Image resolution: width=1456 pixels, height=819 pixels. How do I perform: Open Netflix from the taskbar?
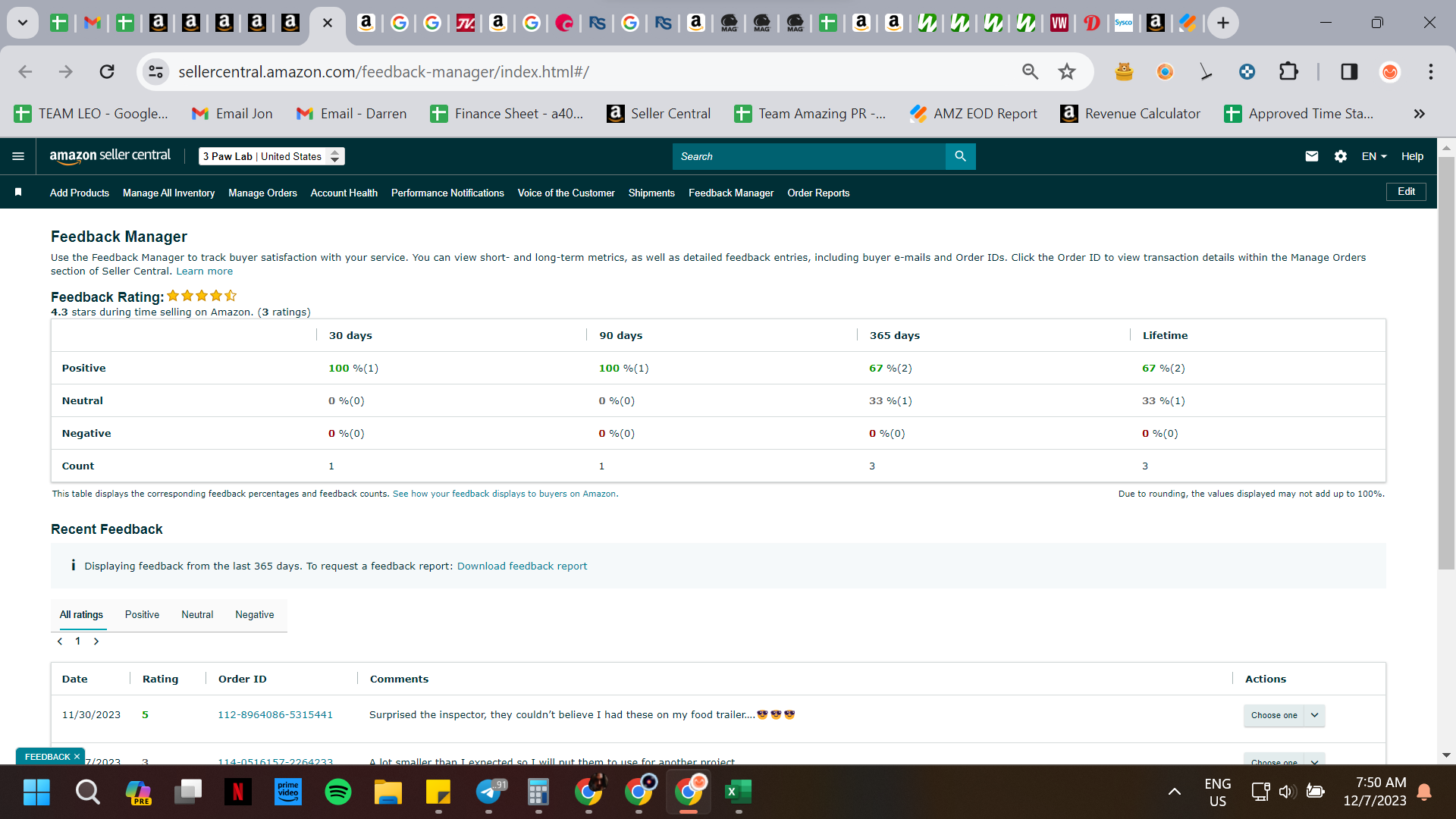(x=237, y=792)
